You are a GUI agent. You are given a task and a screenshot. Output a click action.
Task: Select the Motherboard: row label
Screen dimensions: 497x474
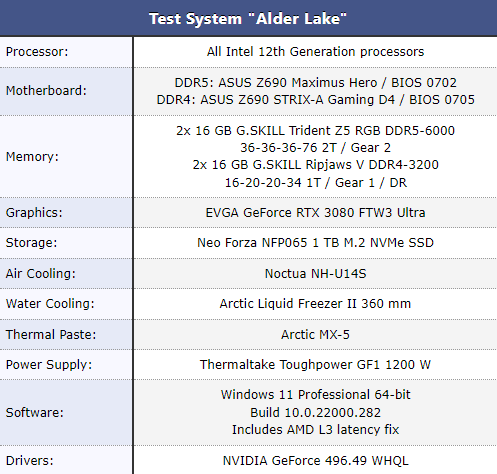(x=46, y=91)
